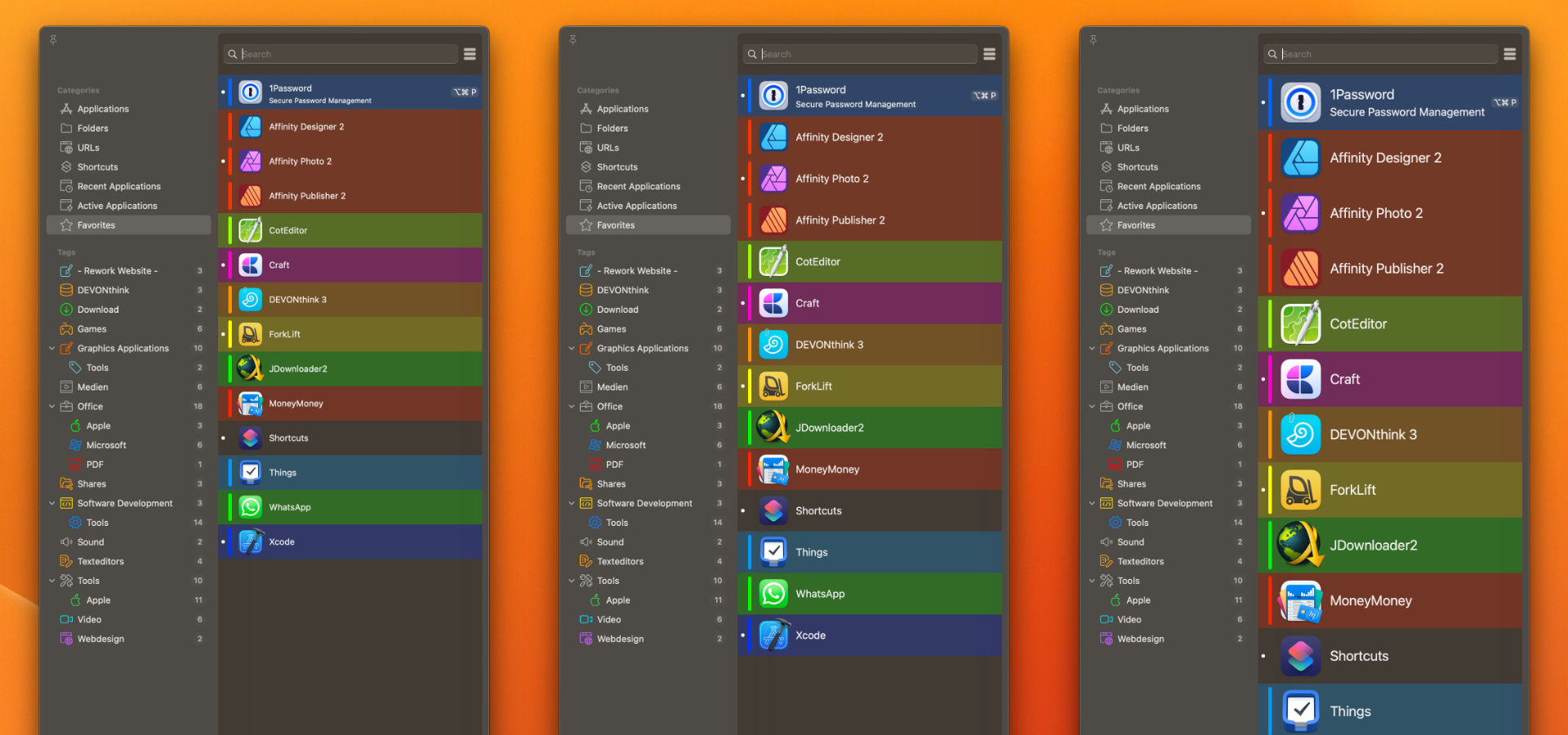Click ForkLift icon in left window

(251, 334)
